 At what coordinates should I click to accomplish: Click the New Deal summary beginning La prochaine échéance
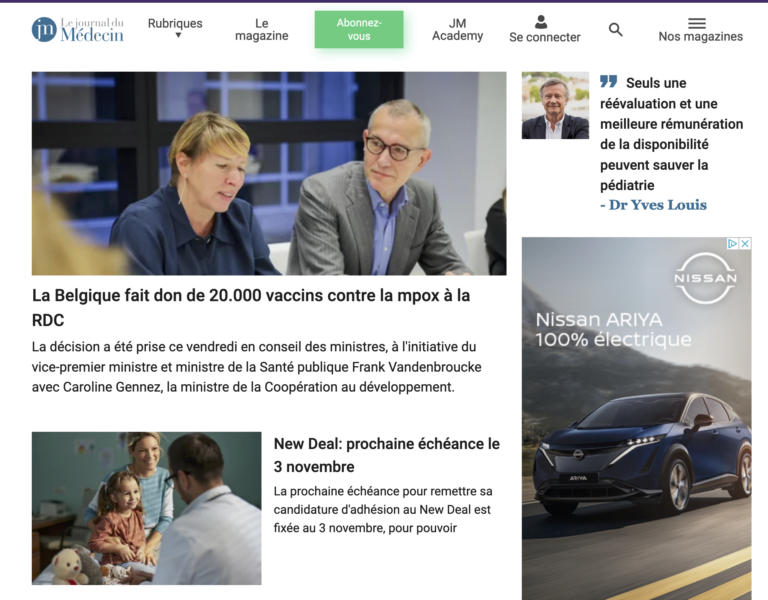point(383,509)
